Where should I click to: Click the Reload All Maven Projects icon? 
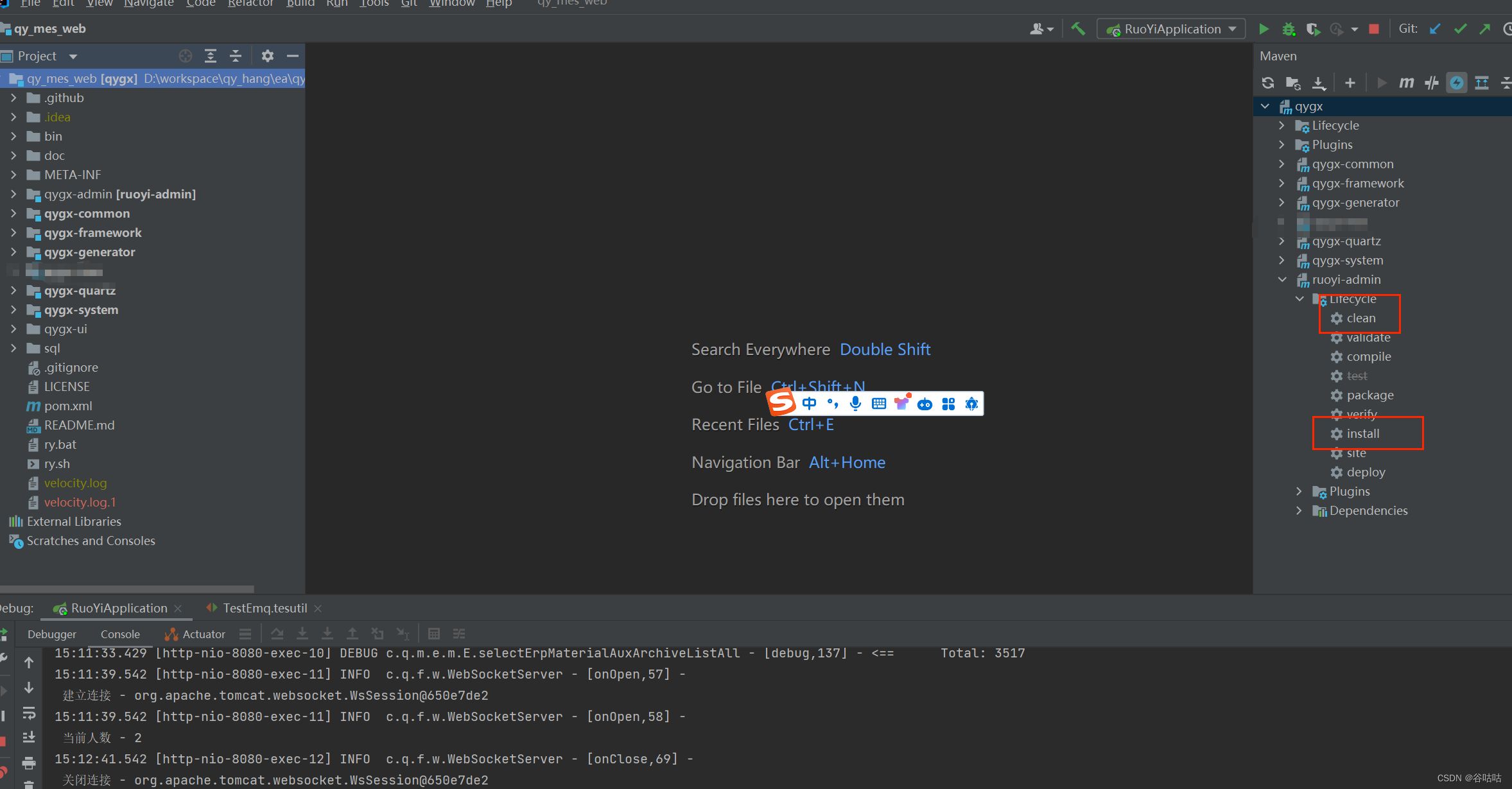pos(1267,83)
